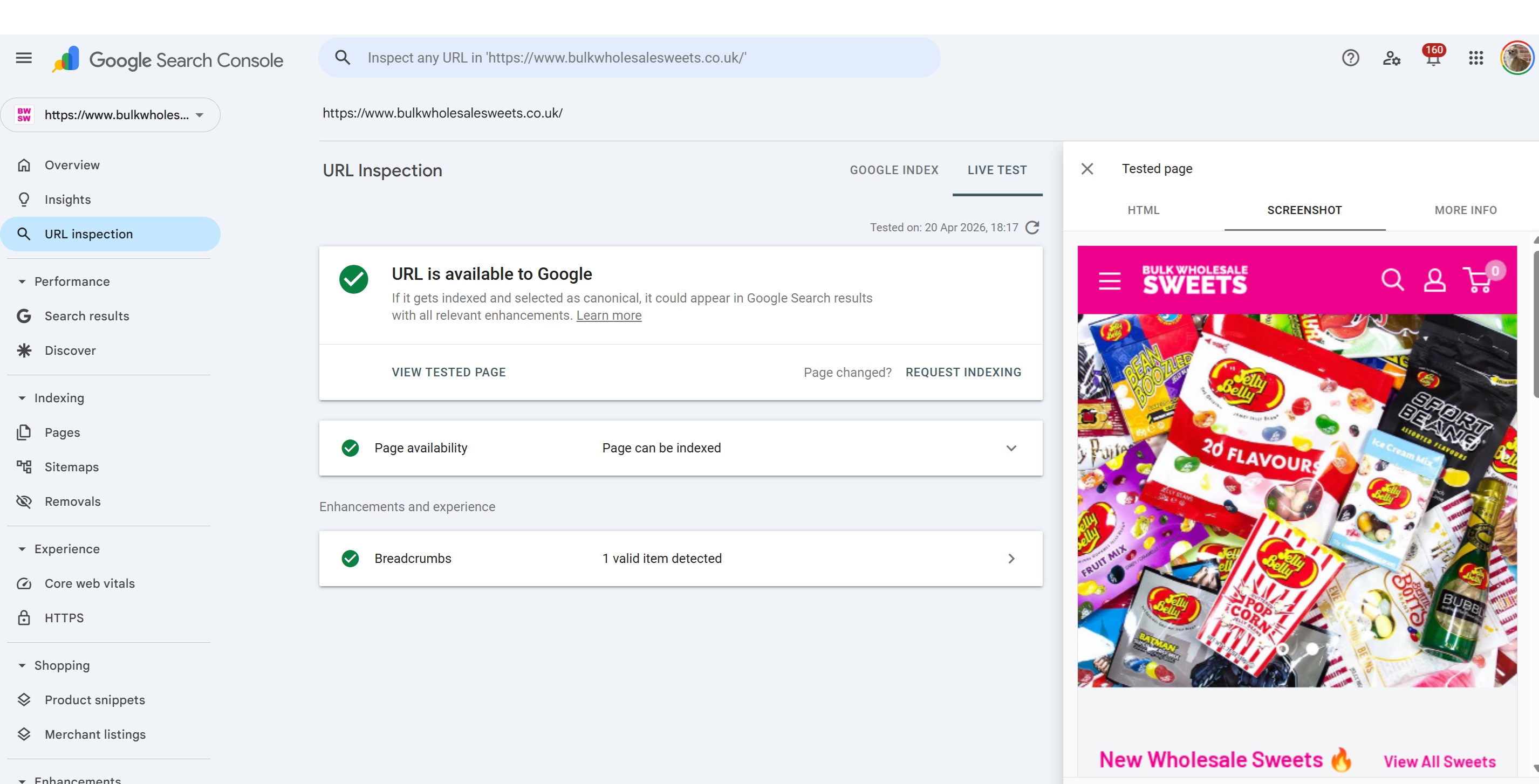Viewport: 1539px width, 784px height.
Task: Rerun the test with the refresh icon
Action: coord(1033,228)
